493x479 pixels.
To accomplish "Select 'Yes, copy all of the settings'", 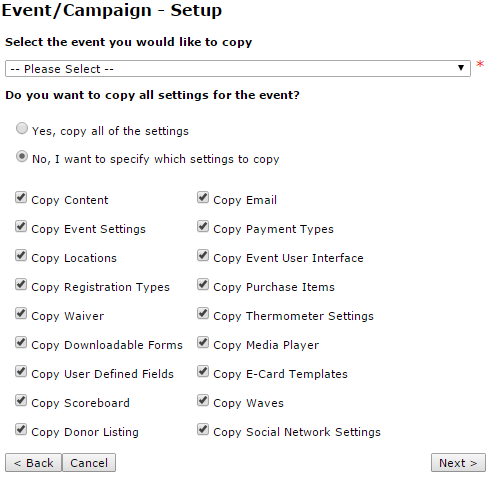I will coord(22,128).
